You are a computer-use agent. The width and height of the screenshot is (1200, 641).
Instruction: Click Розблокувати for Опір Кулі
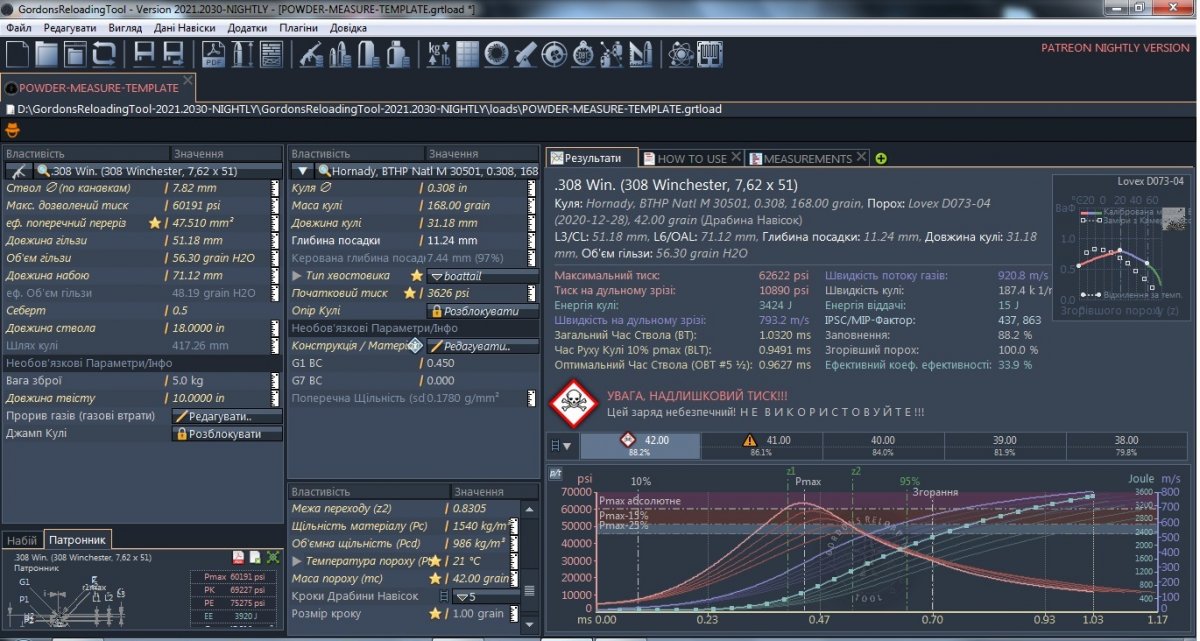483,311
